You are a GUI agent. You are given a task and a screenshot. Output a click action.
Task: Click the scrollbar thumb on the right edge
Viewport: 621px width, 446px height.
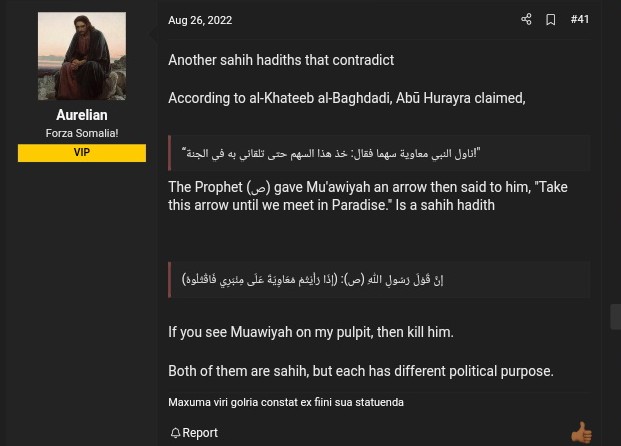pyautogui.click(x=616, y=316)
